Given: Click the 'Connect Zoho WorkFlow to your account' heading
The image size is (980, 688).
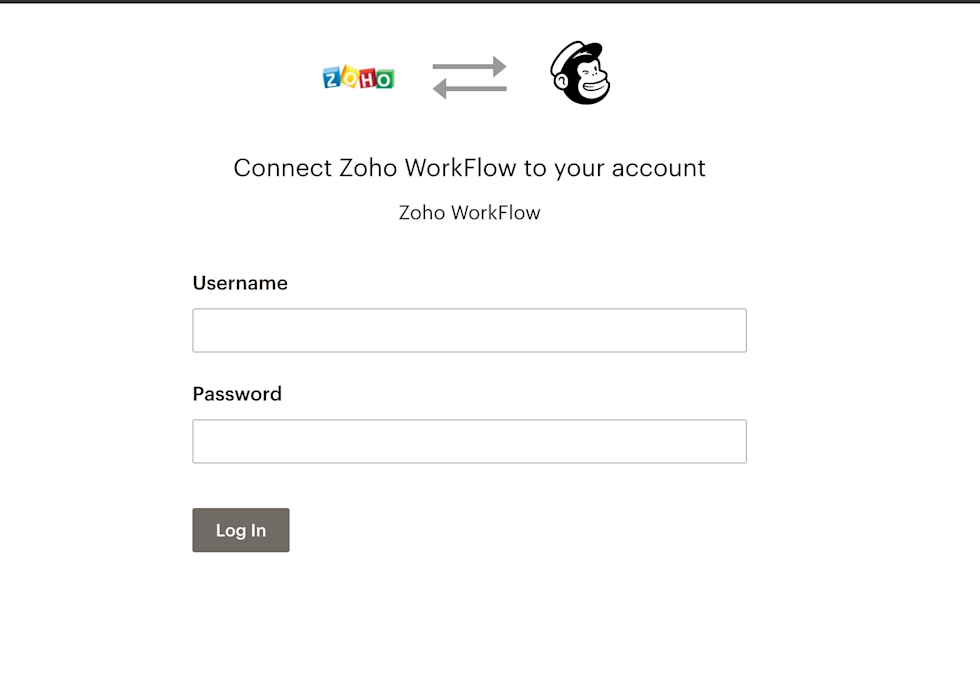Looking at the screenshot, I should [x=469, y=167].
